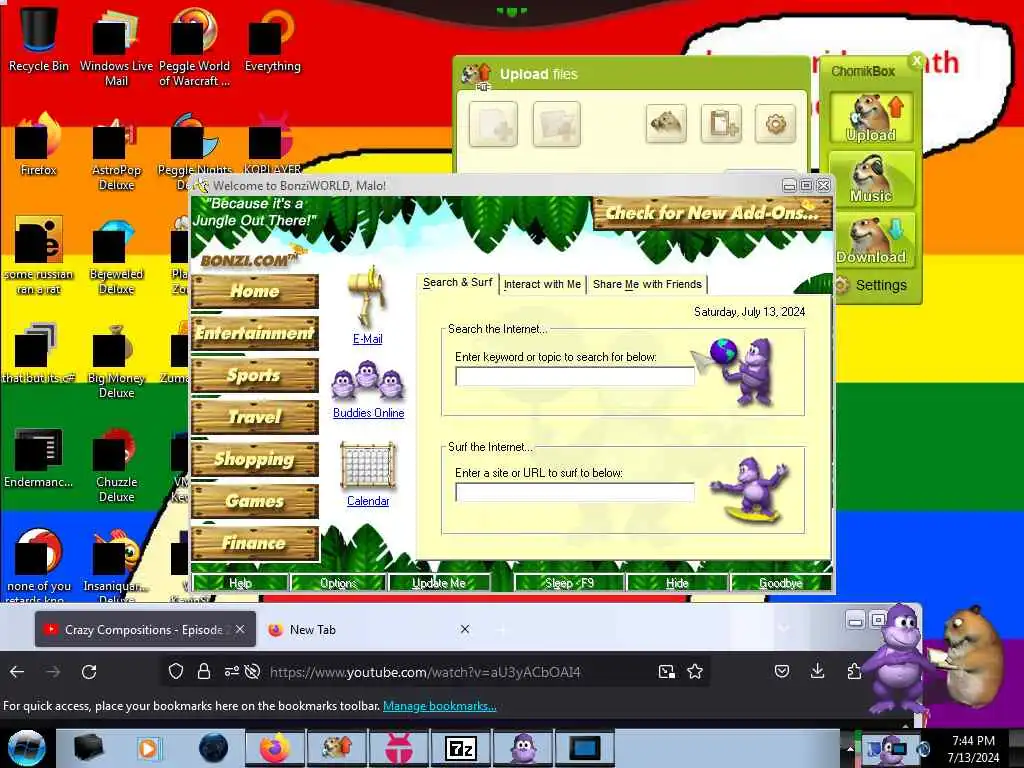Switch to the Interact with Me tab

coord(542,284)
